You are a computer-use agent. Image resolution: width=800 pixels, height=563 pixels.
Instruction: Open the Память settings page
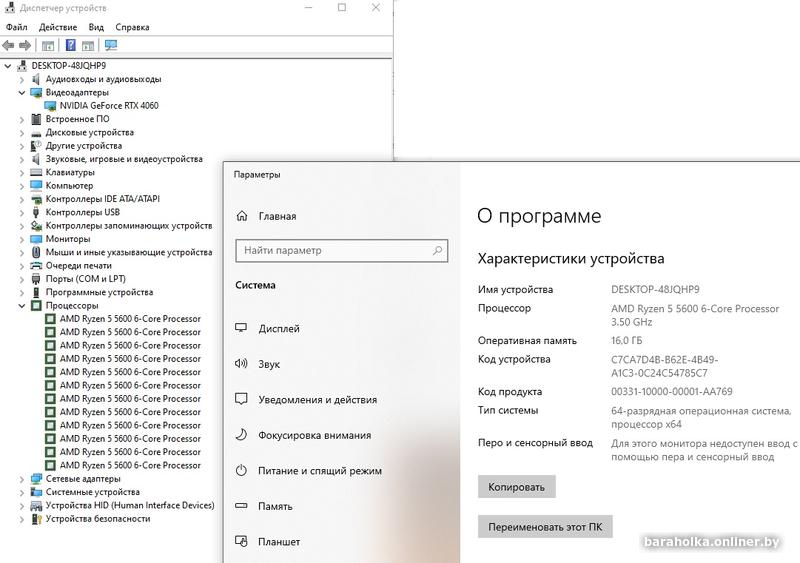(275, 506)
